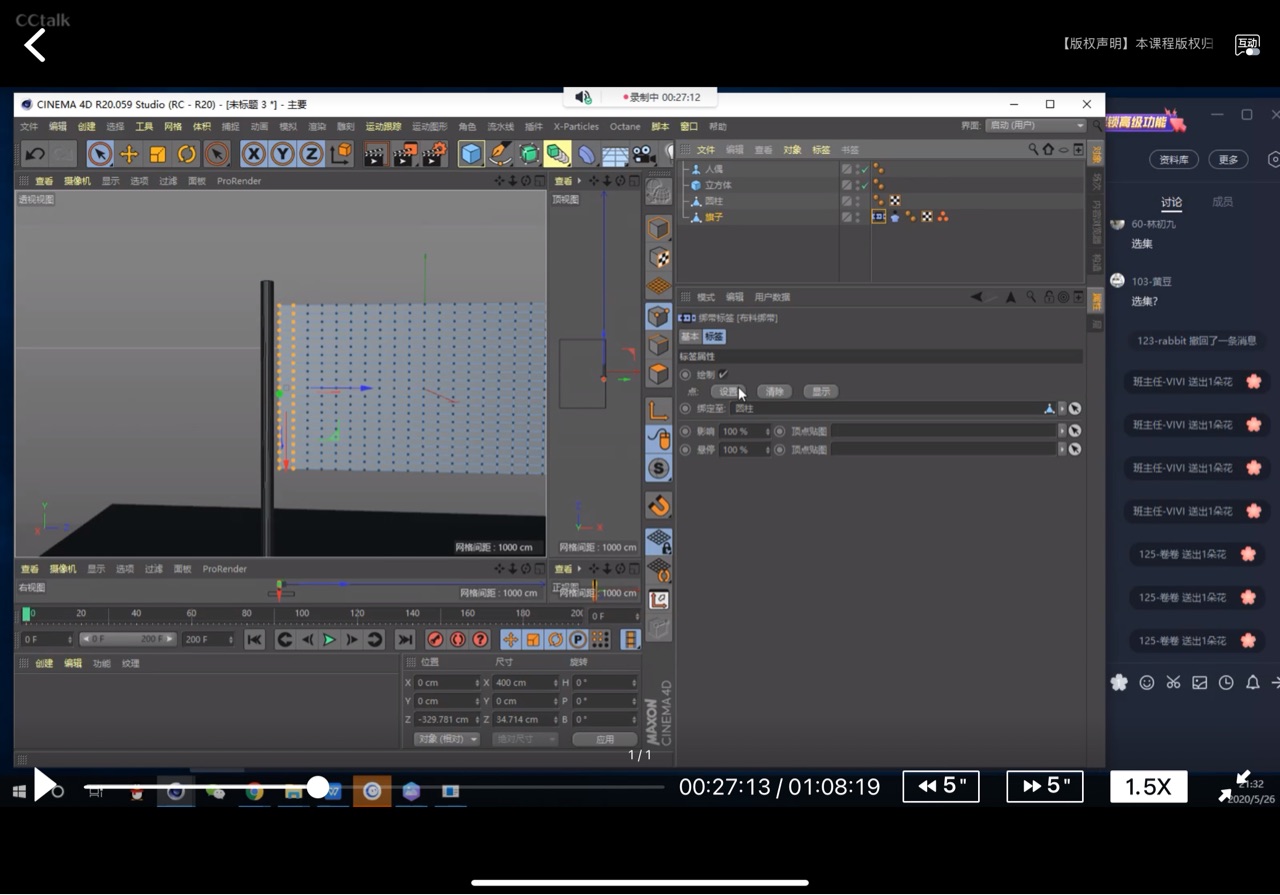This screenshot has height=895, width=1280.
Task: Open the 对象 (相对) coordinate dropdown
Action: (x=446, y=739)
